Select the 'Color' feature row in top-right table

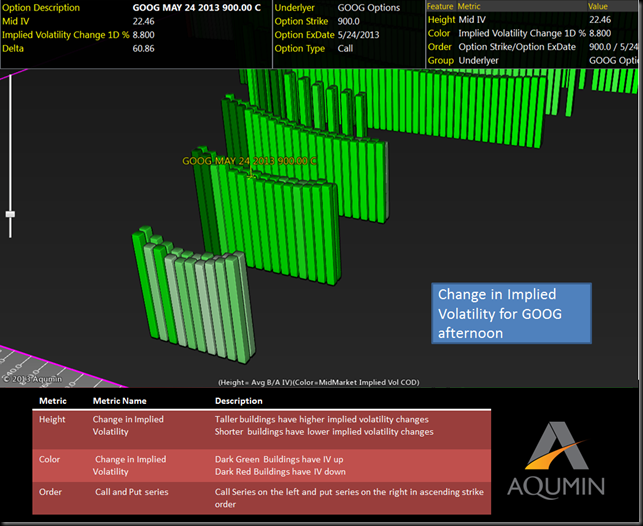[x=532, y=33]
